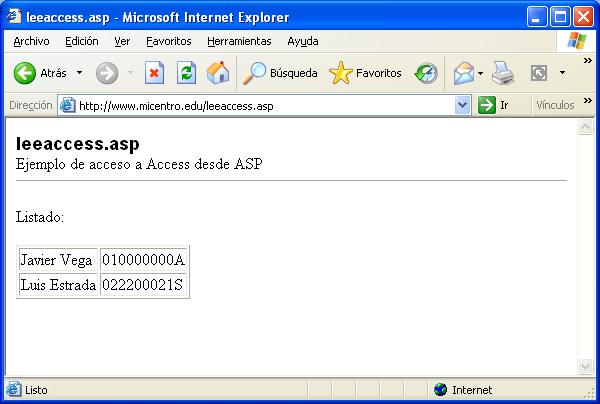
Task: Open the Herramientas menu
Action: [239, 41]
